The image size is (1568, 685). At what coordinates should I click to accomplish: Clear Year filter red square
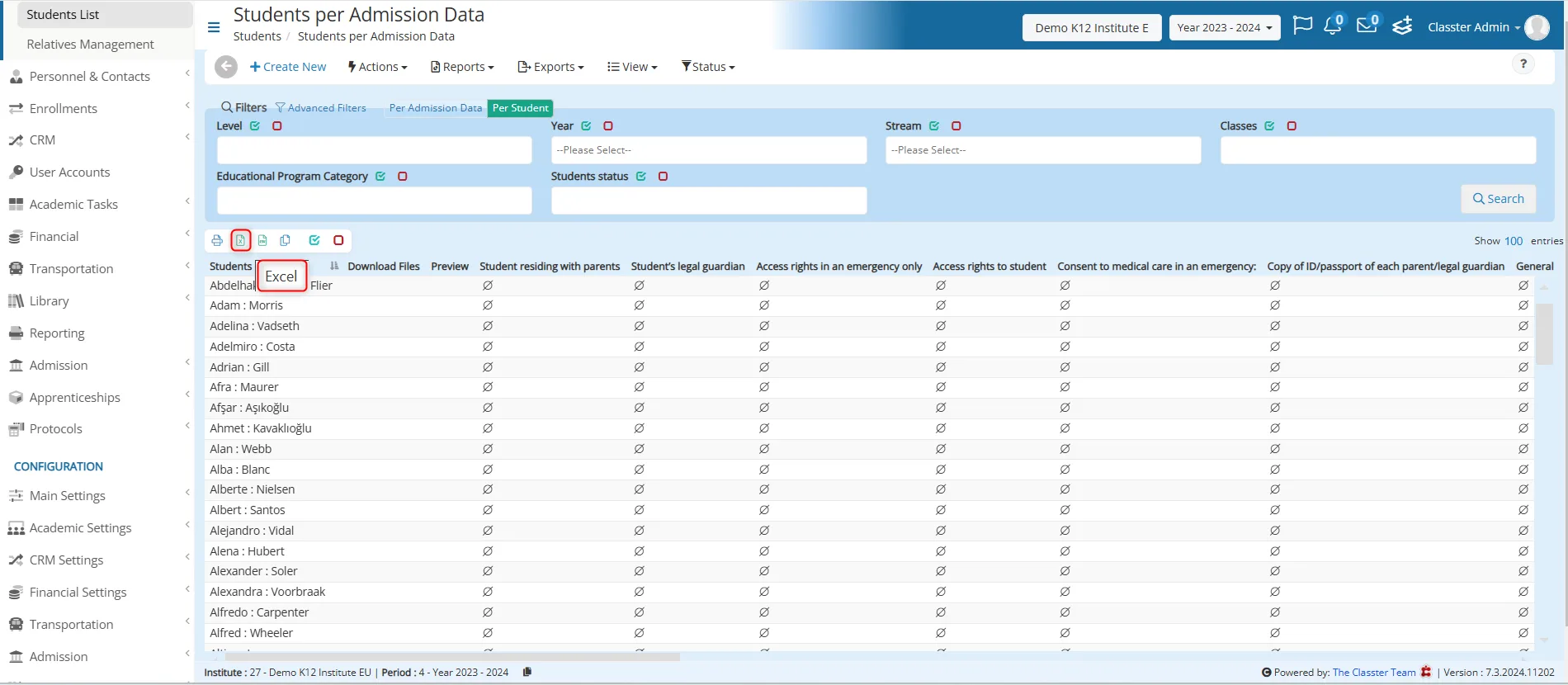tap(608, 126)
